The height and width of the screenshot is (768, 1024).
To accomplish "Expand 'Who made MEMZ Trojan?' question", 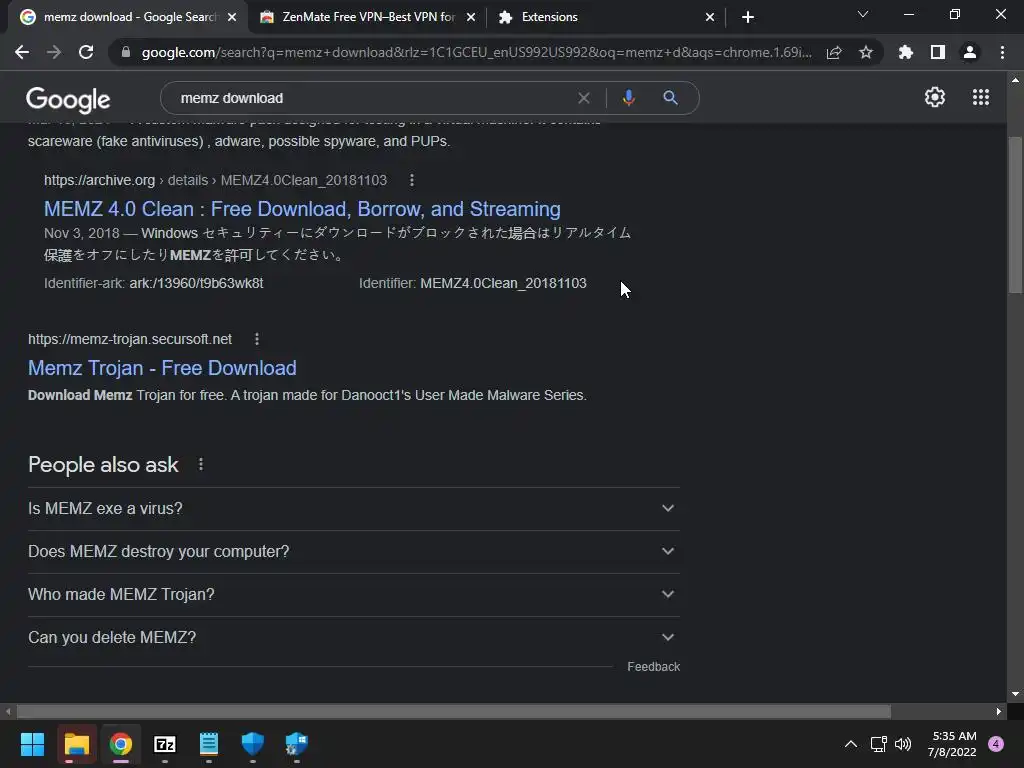I will click(x=354, y=595).
